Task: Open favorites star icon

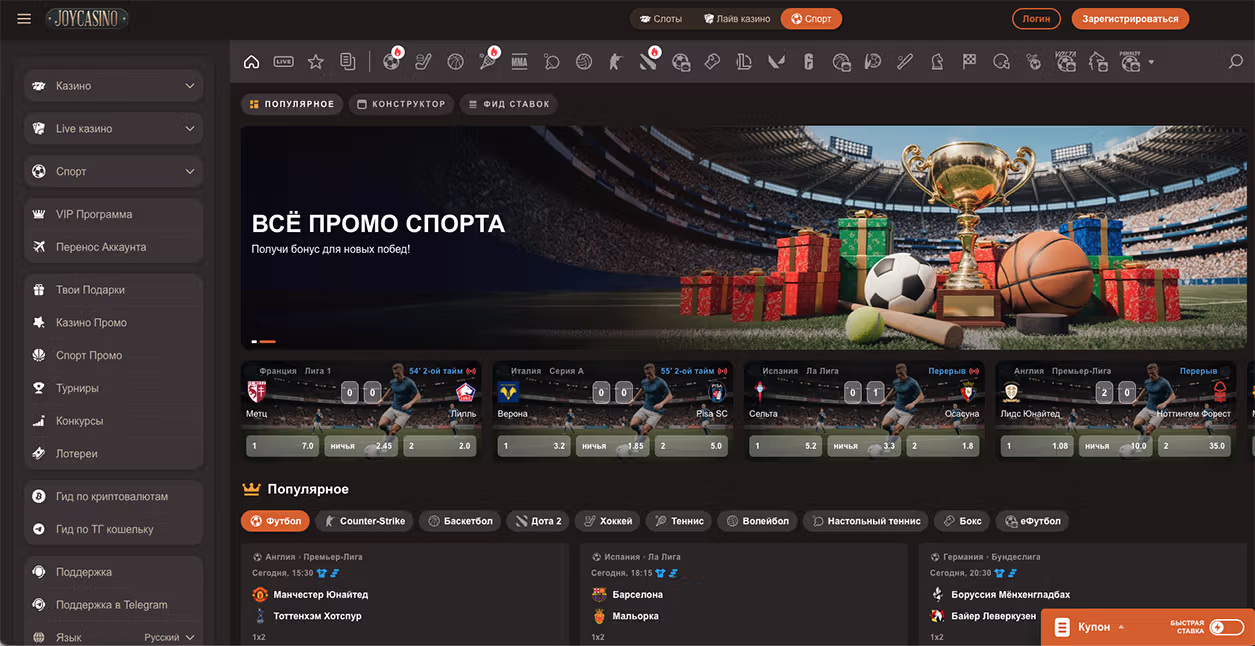Action: [316, 62]
